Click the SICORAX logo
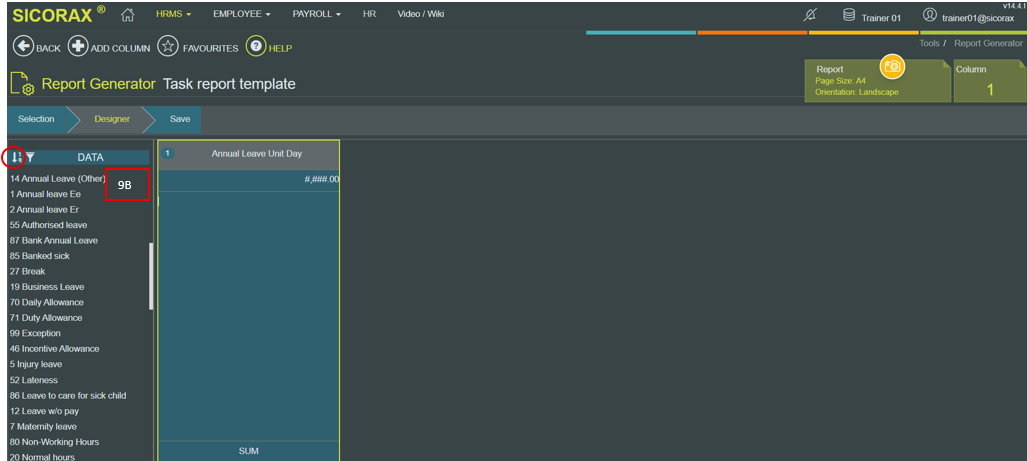1027x461 pixels. pos(58,14)
